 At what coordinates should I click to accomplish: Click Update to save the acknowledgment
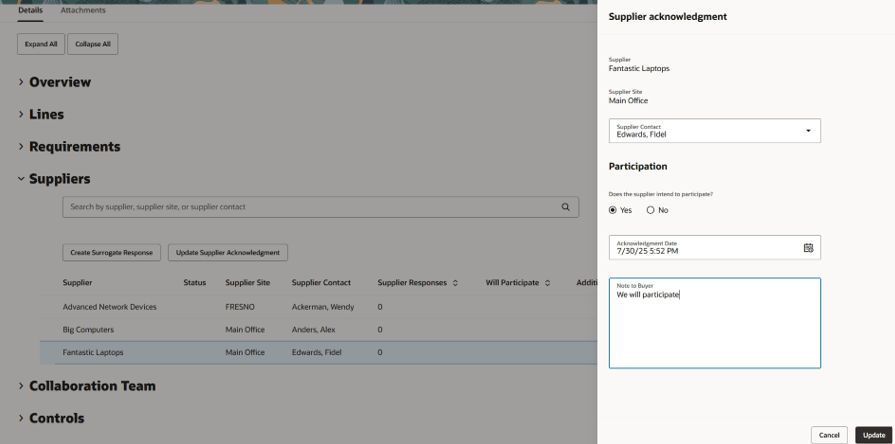(874, 435)
